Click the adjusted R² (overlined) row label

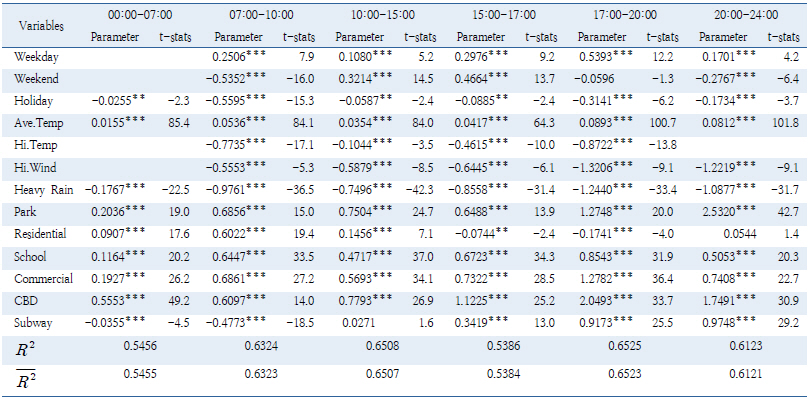click(26, 379)
